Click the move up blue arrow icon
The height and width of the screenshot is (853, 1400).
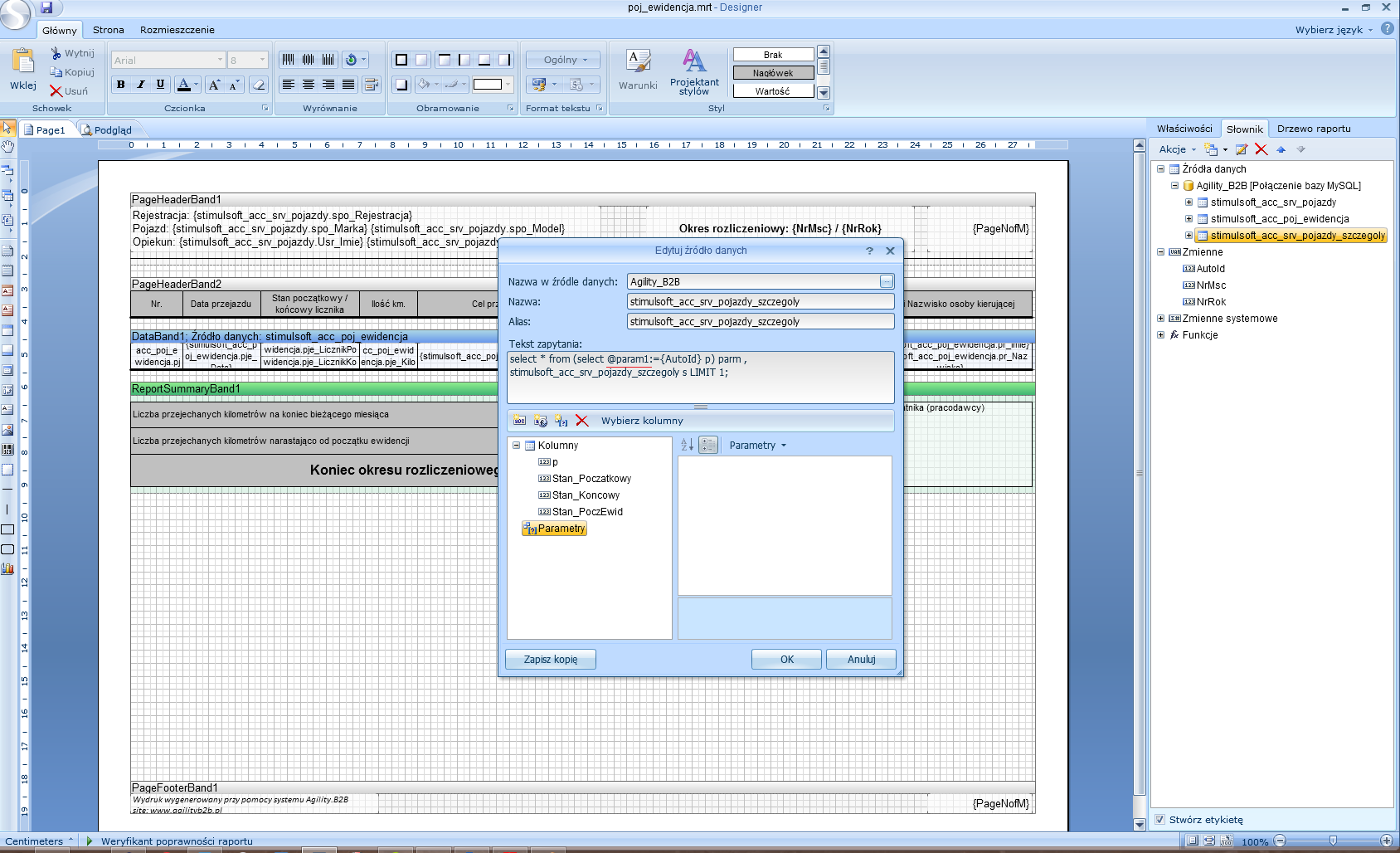pos(1281,149)
